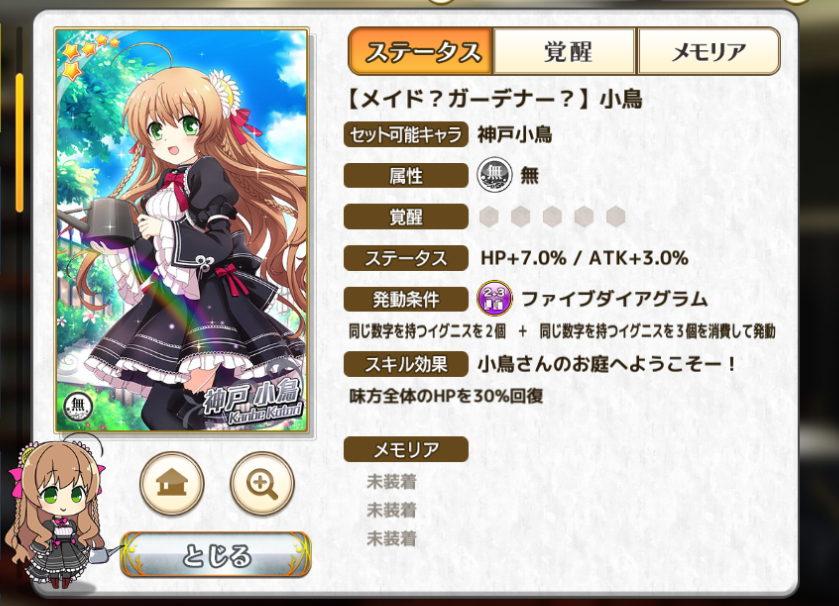Tap the purple 2-3 activation condition icon
Image resolution: width=839 pixels, height=606 pixels.
pyautogui.click(x=494, y=298)
